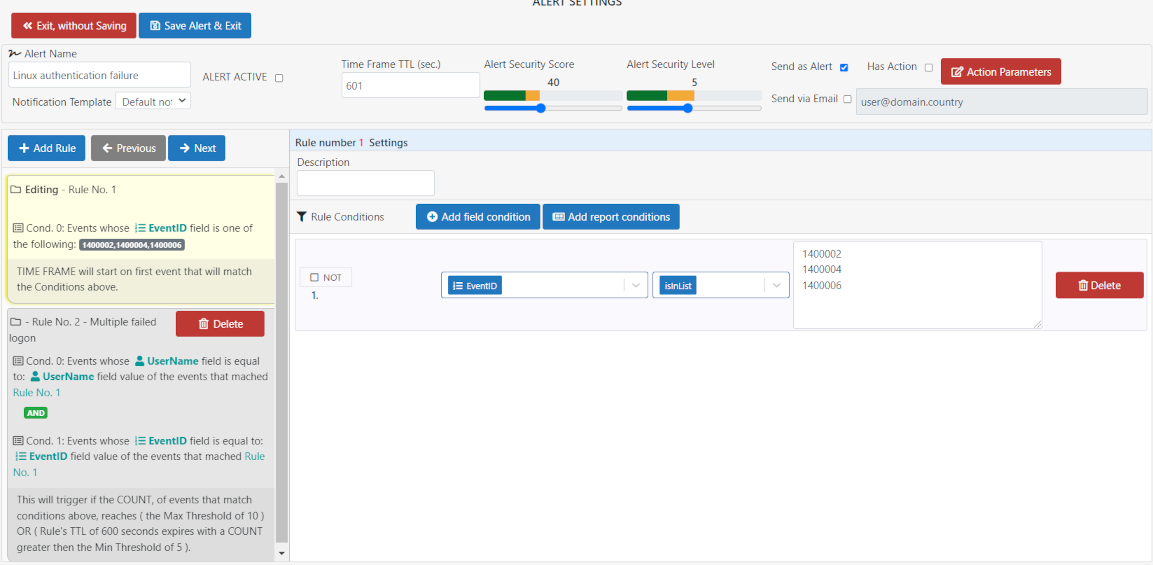Click double-chevron icon on Exit button
Viewport: 1153px width, 565px height.
click(x=28, y=25)
